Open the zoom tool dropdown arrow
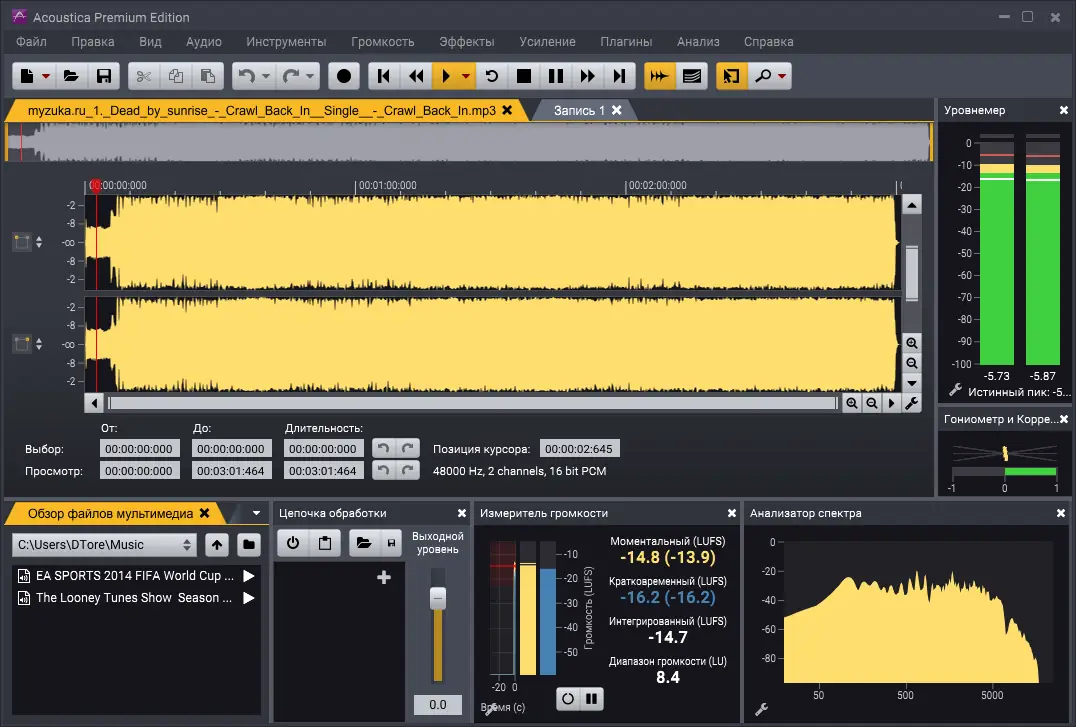This screenshot has width=1076, height=727. tap(782, 76)
